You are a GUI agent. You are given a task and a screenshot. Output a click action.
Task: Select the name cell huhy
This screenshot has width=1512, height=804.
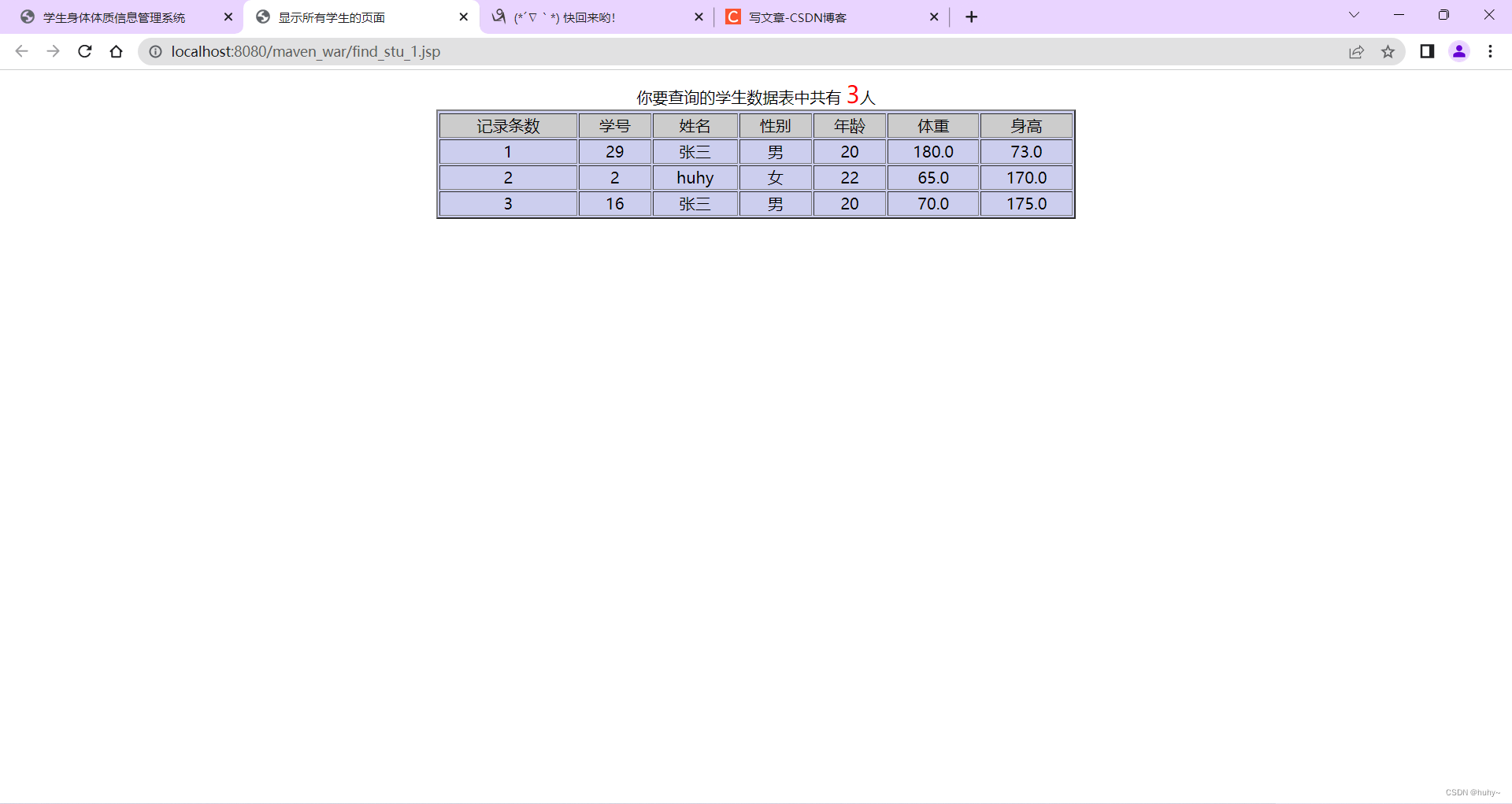695,178
